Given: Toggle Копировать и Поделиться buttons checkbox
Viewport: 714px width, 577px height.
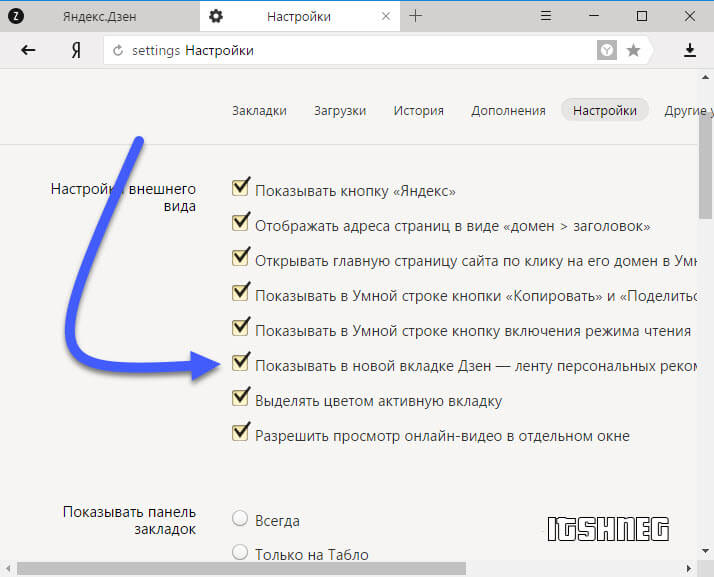Looking at the screenshot, I should point(240,293).
